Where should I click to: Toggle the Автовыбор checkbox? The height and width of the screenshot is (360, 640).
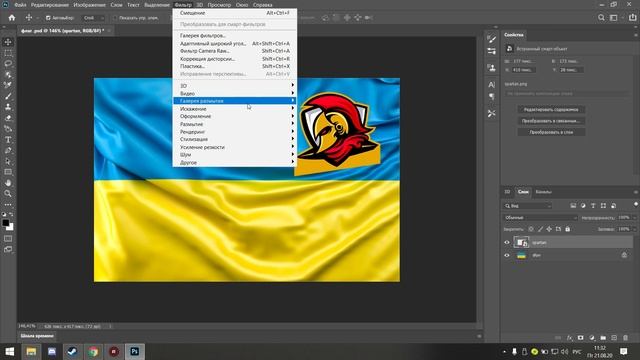point(48,18)
